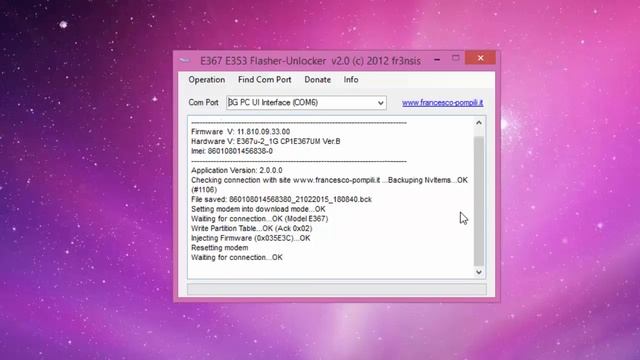Click the log scrollbar down arrow
The image size is (640, 360).
click(479, 272)
